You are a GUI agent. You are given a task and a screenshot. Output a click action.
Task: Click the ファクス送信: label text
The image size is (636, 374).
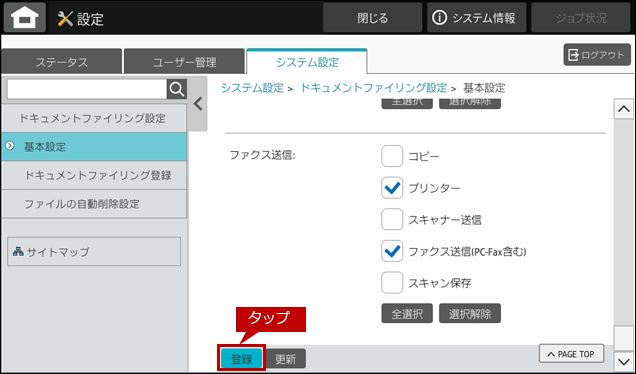pos(262,155)
